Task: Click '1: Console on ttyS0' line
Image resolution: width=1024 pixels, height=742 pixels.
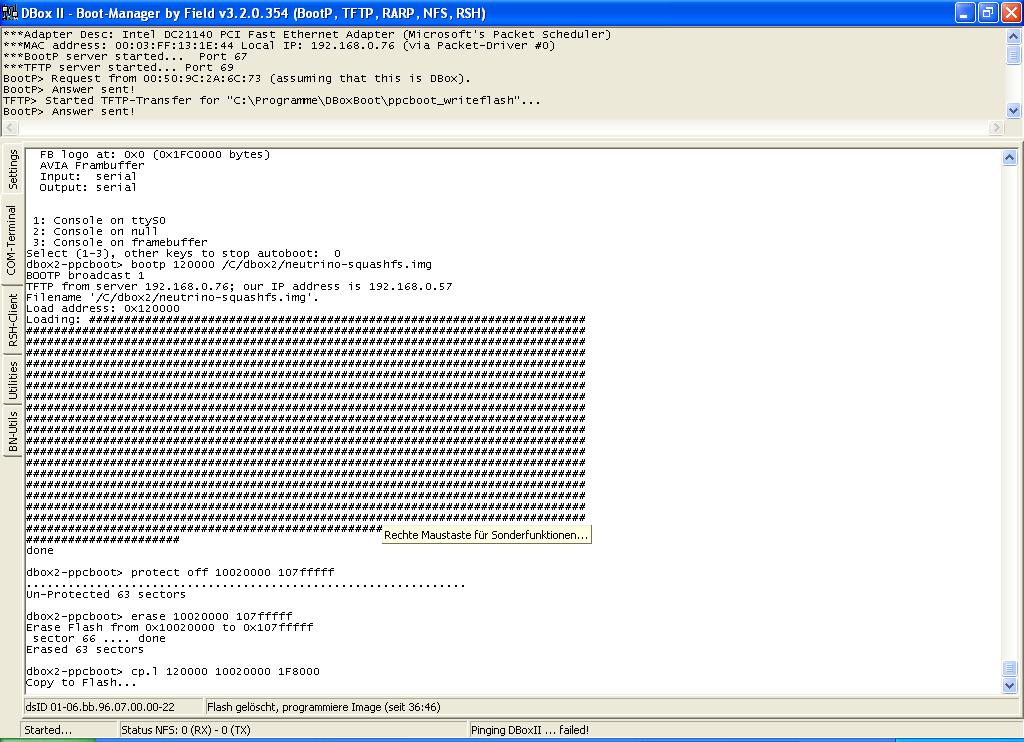Action: [99, 220]
